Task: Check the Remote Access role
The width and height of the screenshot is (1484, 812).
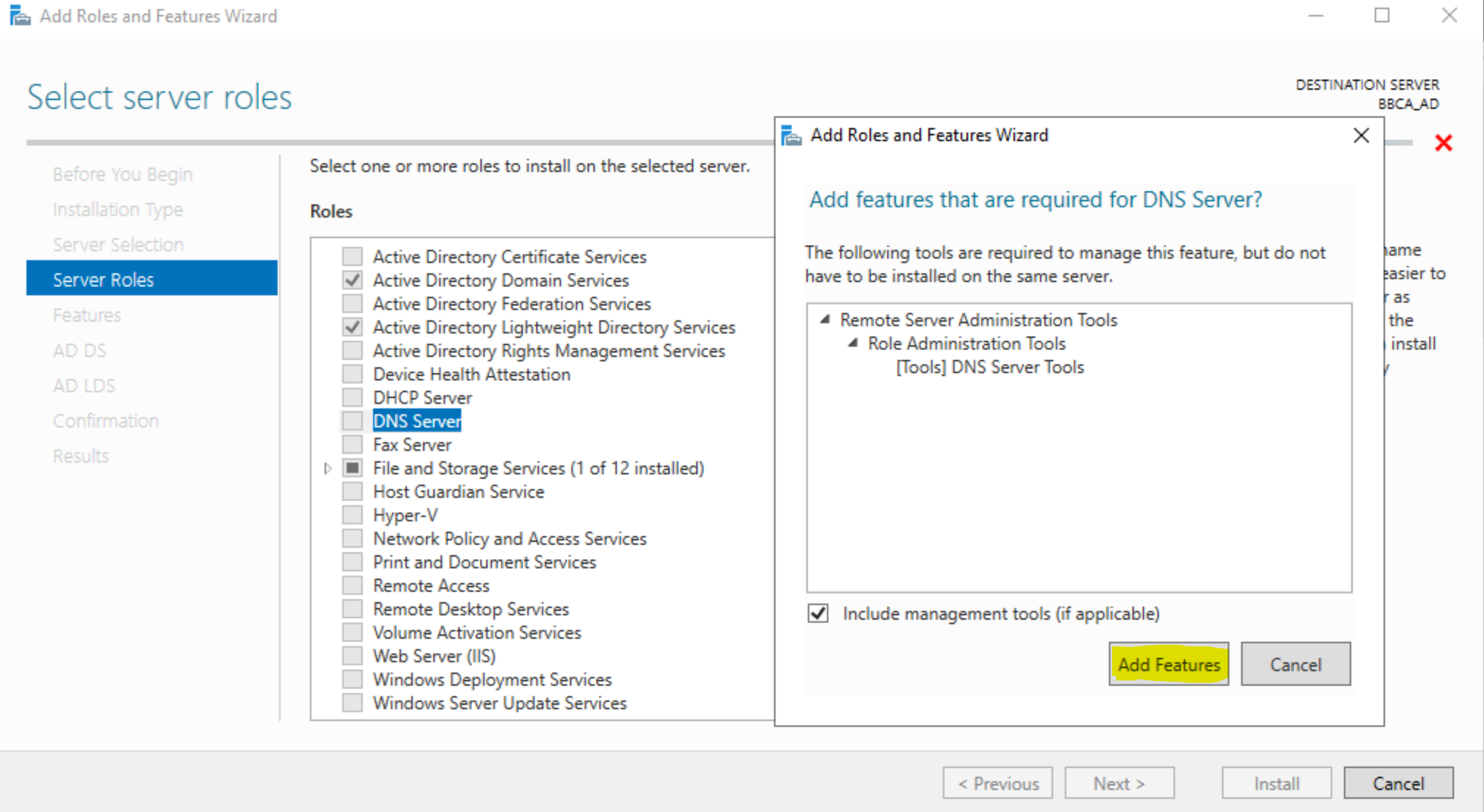Action: pos(352,585)
